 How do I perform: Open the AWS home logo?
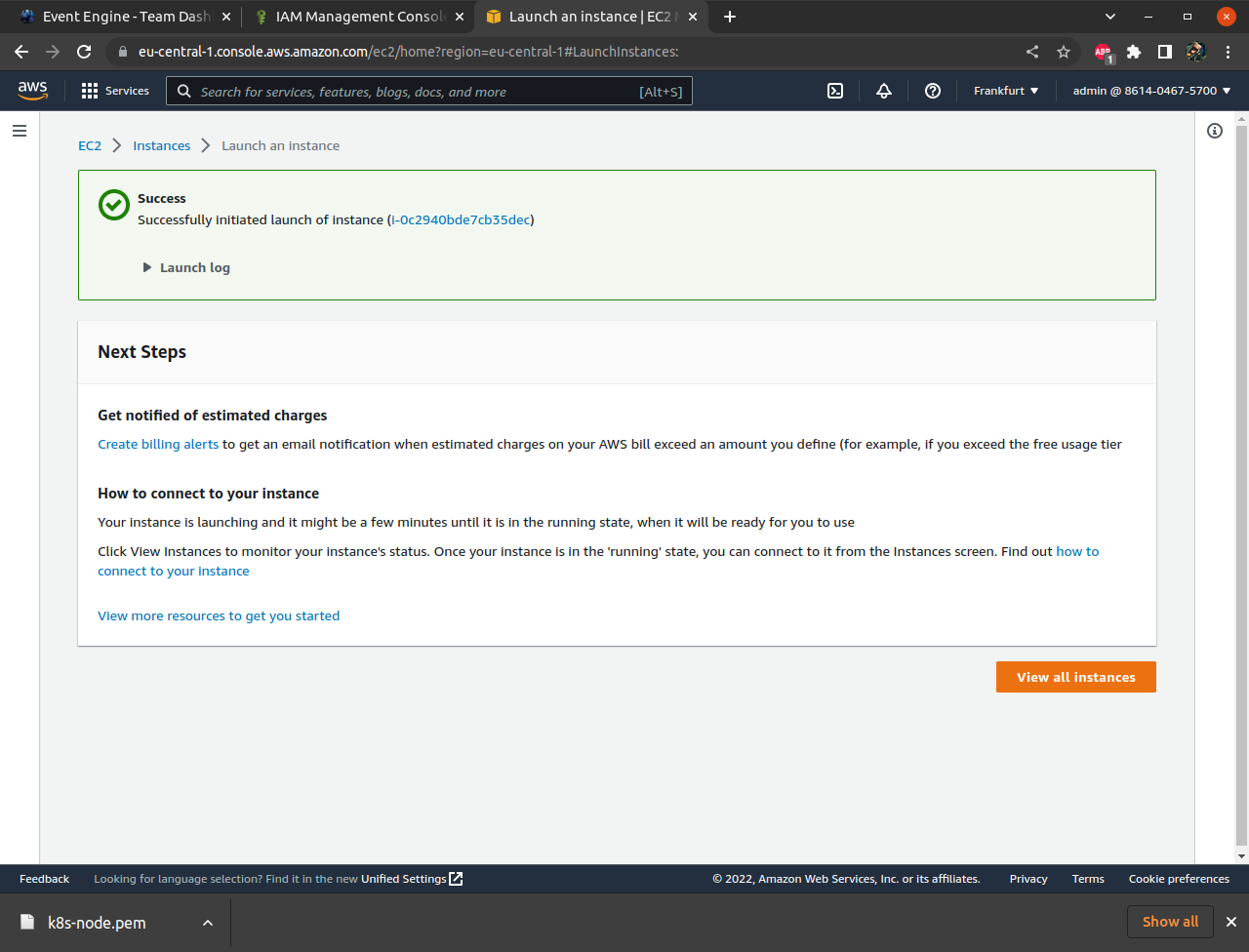(x=32, y=90)
